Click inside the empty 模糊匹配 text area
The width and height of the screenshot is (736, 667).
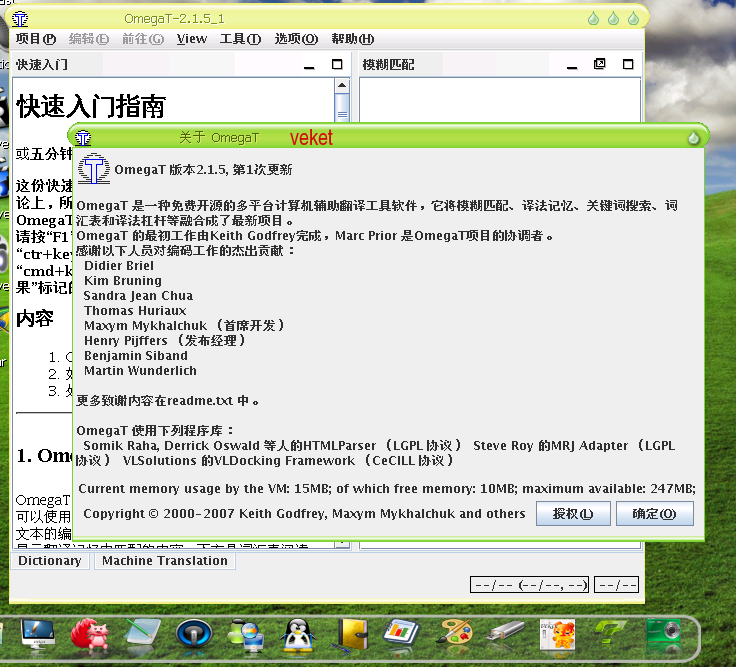(x=500, y=100)
